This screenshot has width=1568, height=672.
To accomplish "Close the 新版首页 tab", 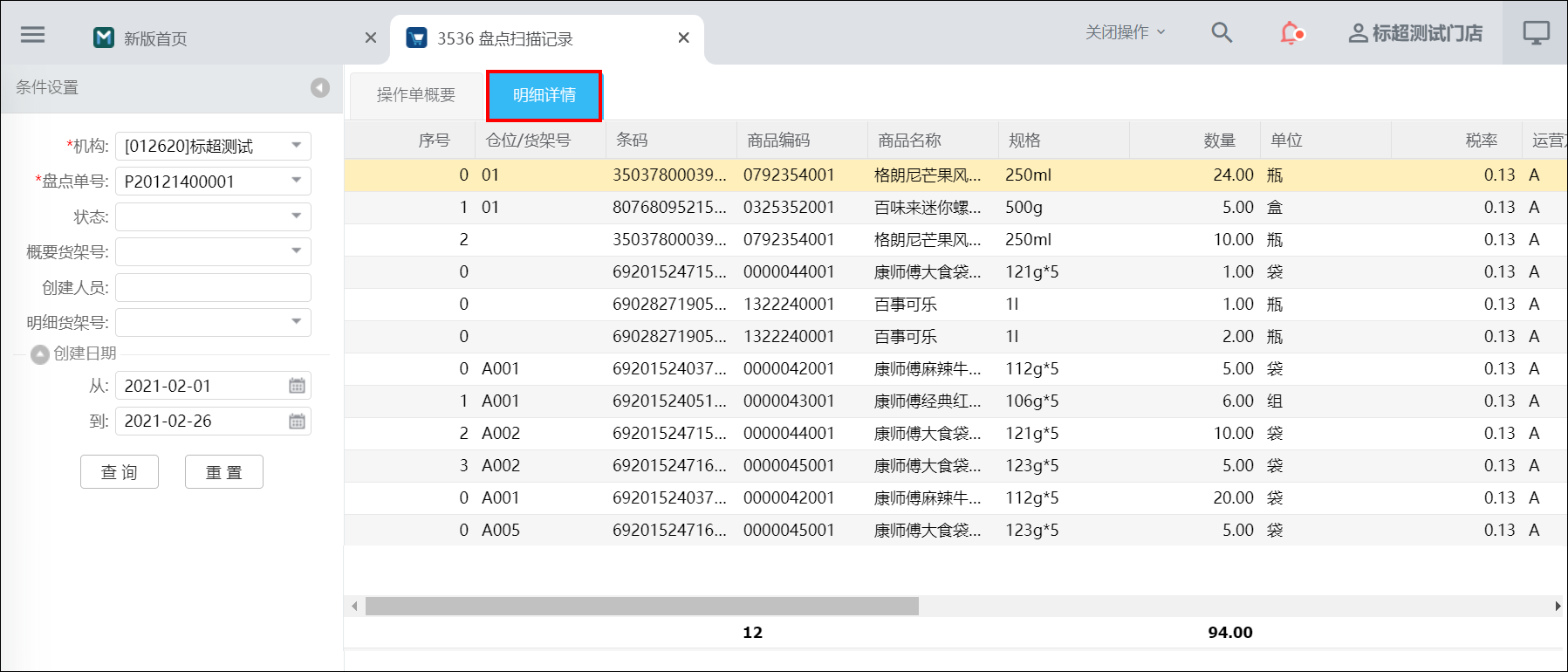I will (371, 38).
